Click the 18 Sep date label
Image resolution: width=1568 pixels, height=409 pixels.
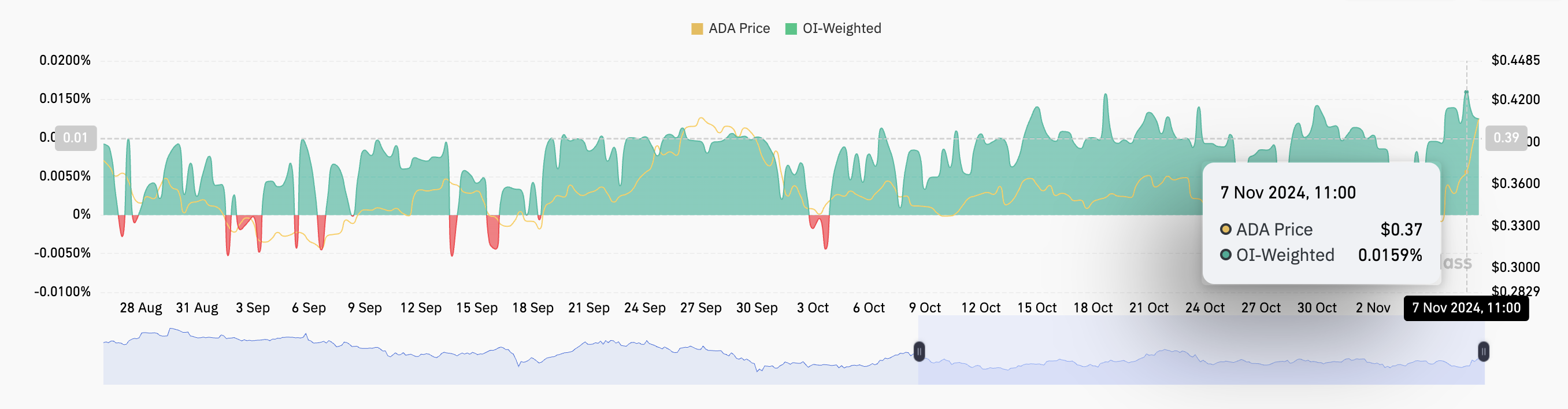click(533, 308)
